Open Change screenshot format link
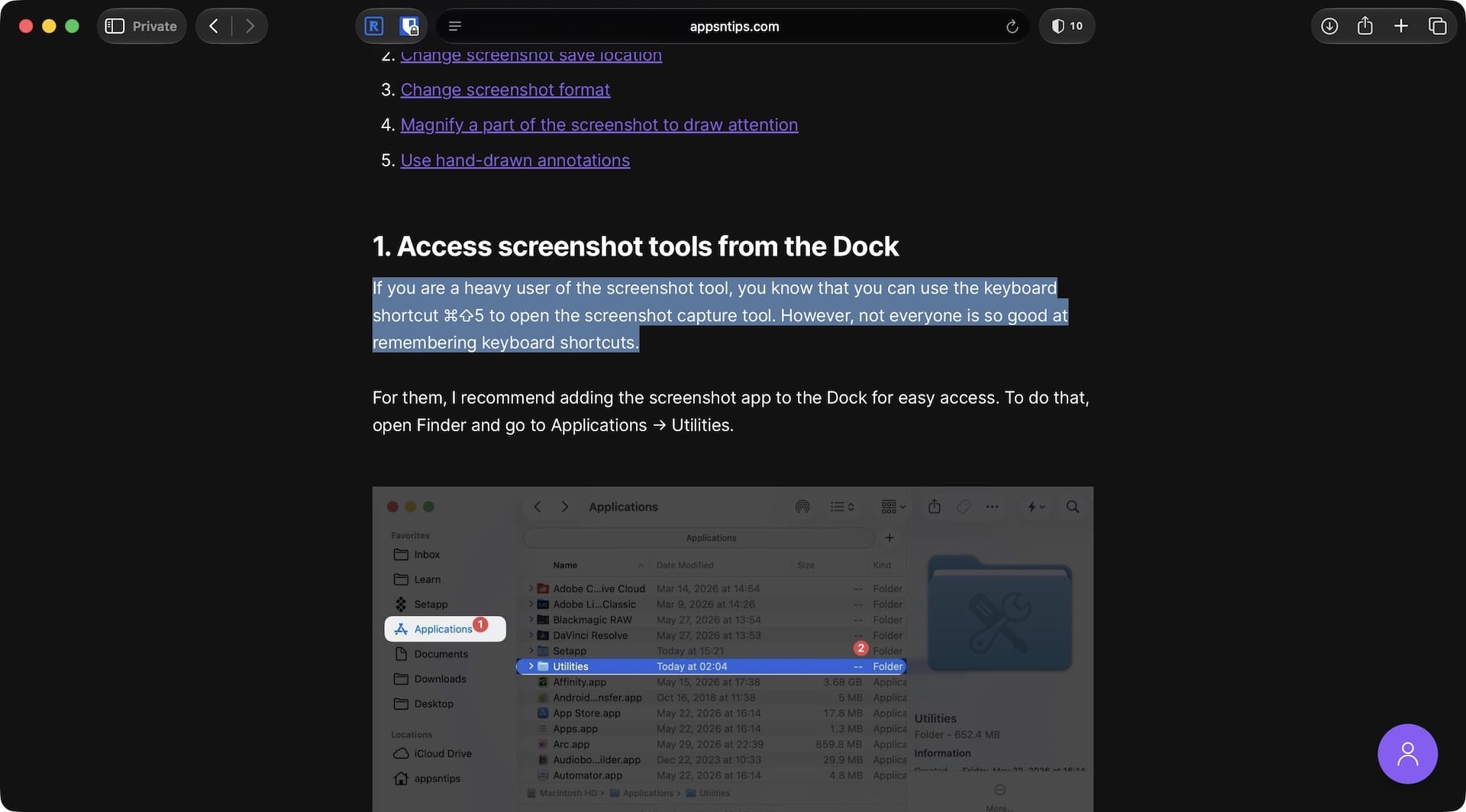 point(505,90)
